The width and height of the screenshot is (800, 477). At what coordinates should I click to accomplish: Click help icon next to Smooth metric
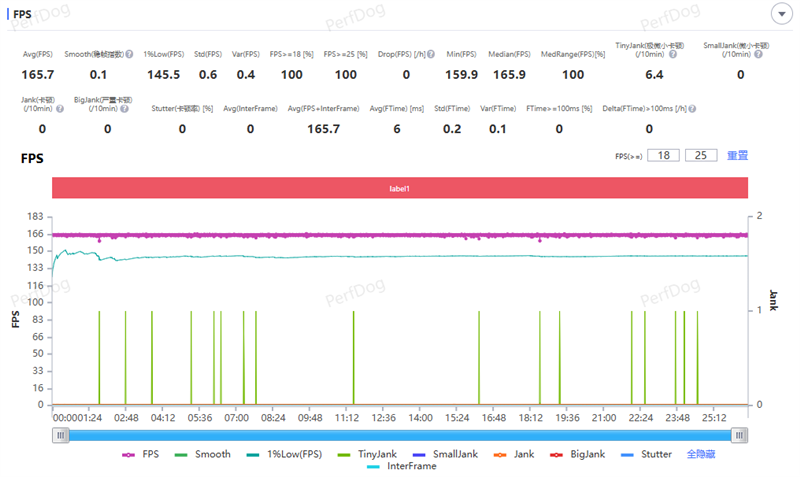coord(130,54)
